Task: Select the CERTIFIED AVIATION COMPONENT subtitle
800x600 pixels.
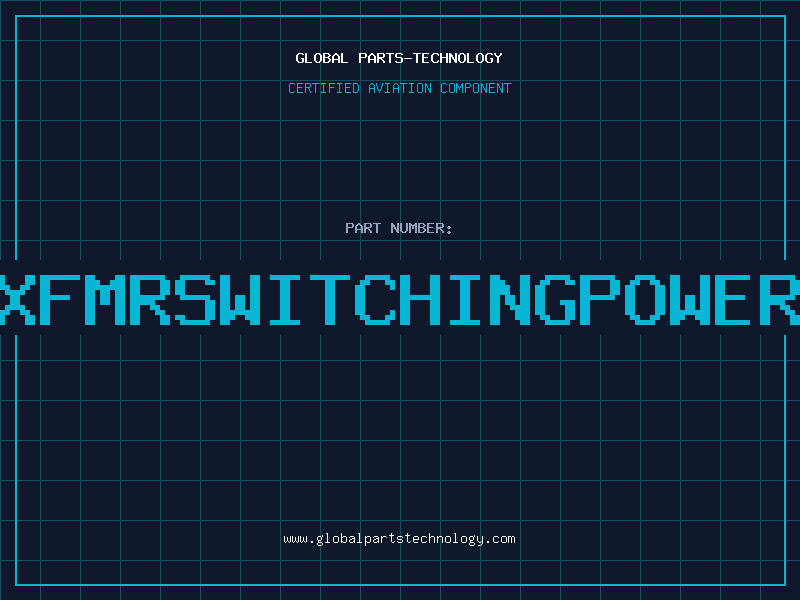Action: click(399, 88)
